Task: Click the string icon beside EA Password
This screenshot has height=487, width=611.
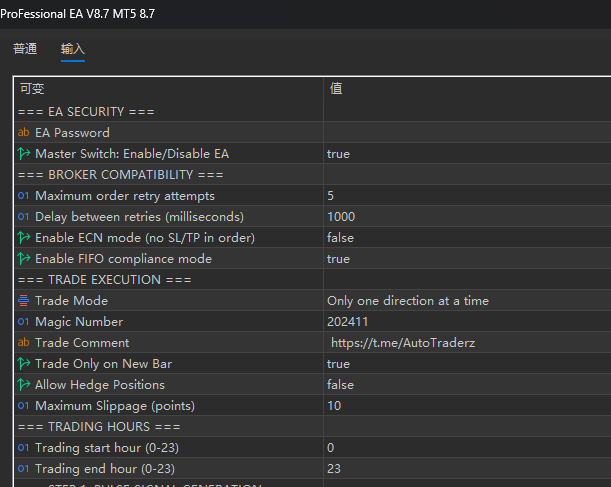Action: tap(24, 133)
